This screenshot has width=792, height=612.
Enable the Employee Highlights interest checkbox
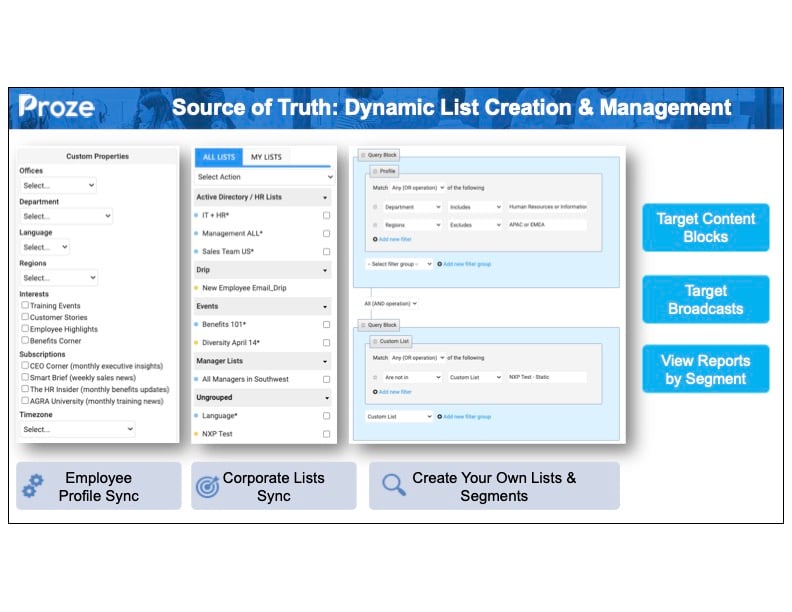pyautogui.click(x=25, y=328)
